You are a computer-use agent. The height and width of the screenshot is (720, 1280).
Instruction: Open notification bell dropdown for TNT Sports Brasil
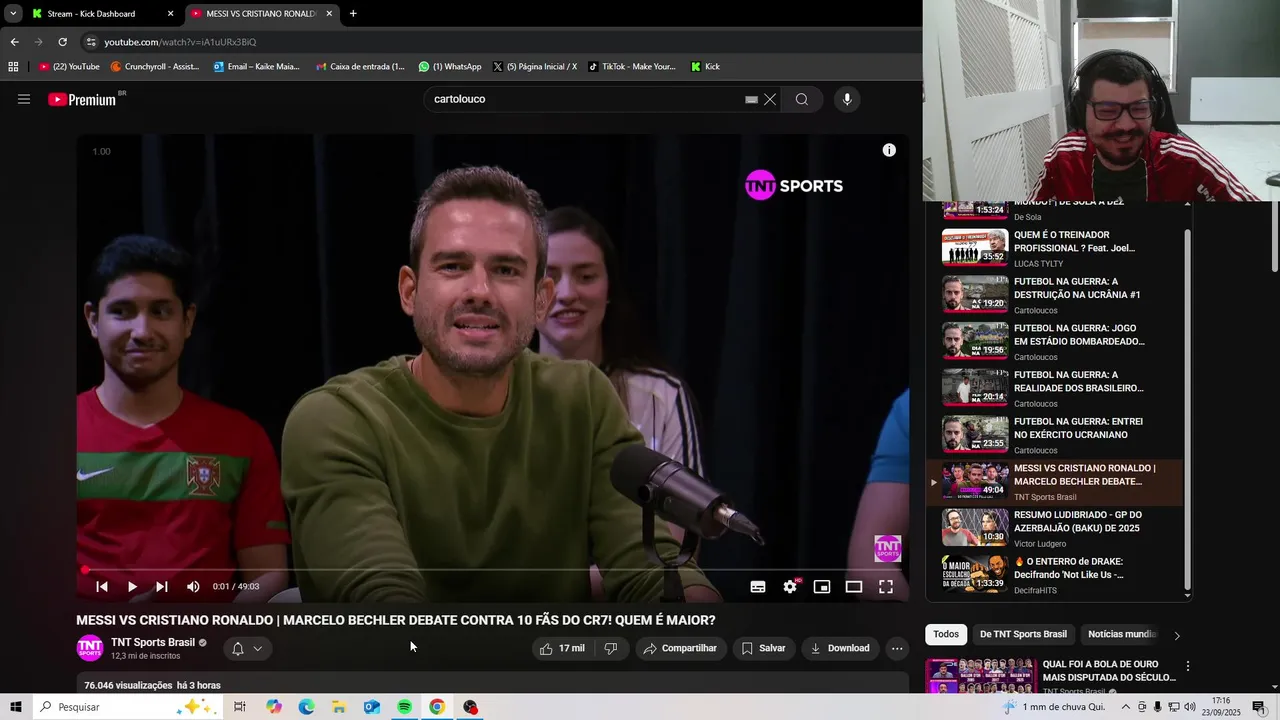point(247,648)
